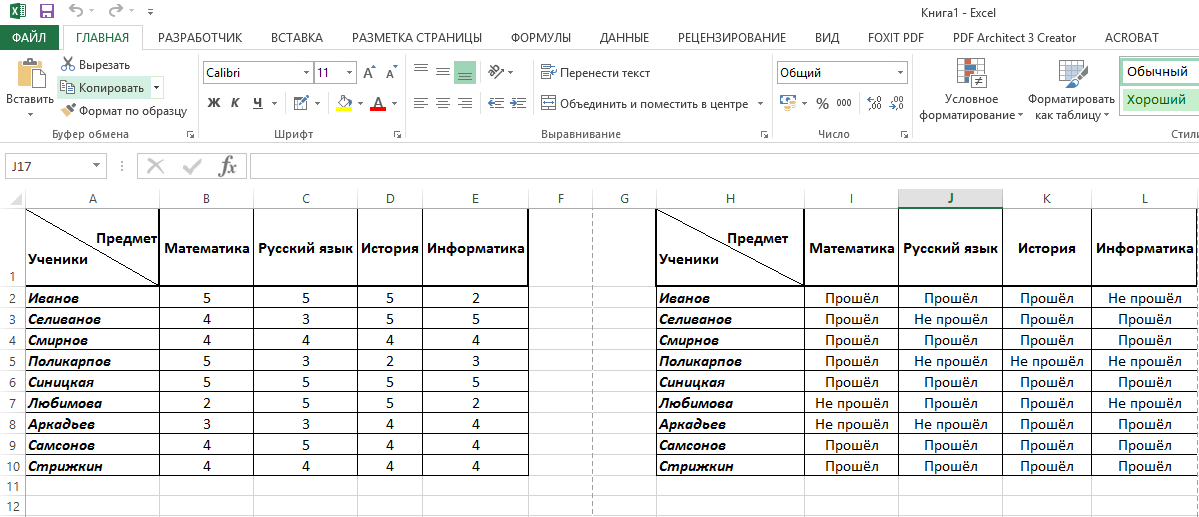Click the accounting currency format icon
Viewport: 1199px width, 517px height.
[788, 103]
